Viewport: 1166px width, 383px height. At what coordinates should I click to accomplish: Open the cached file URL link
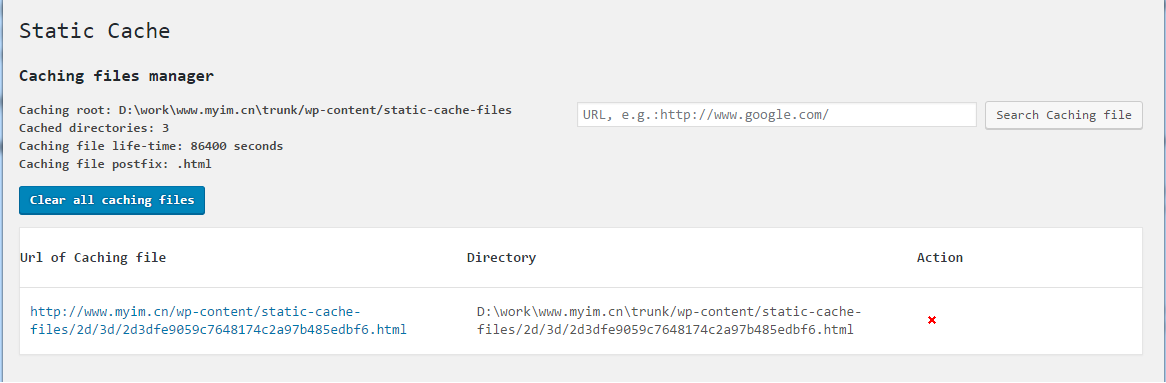(218, 321)
